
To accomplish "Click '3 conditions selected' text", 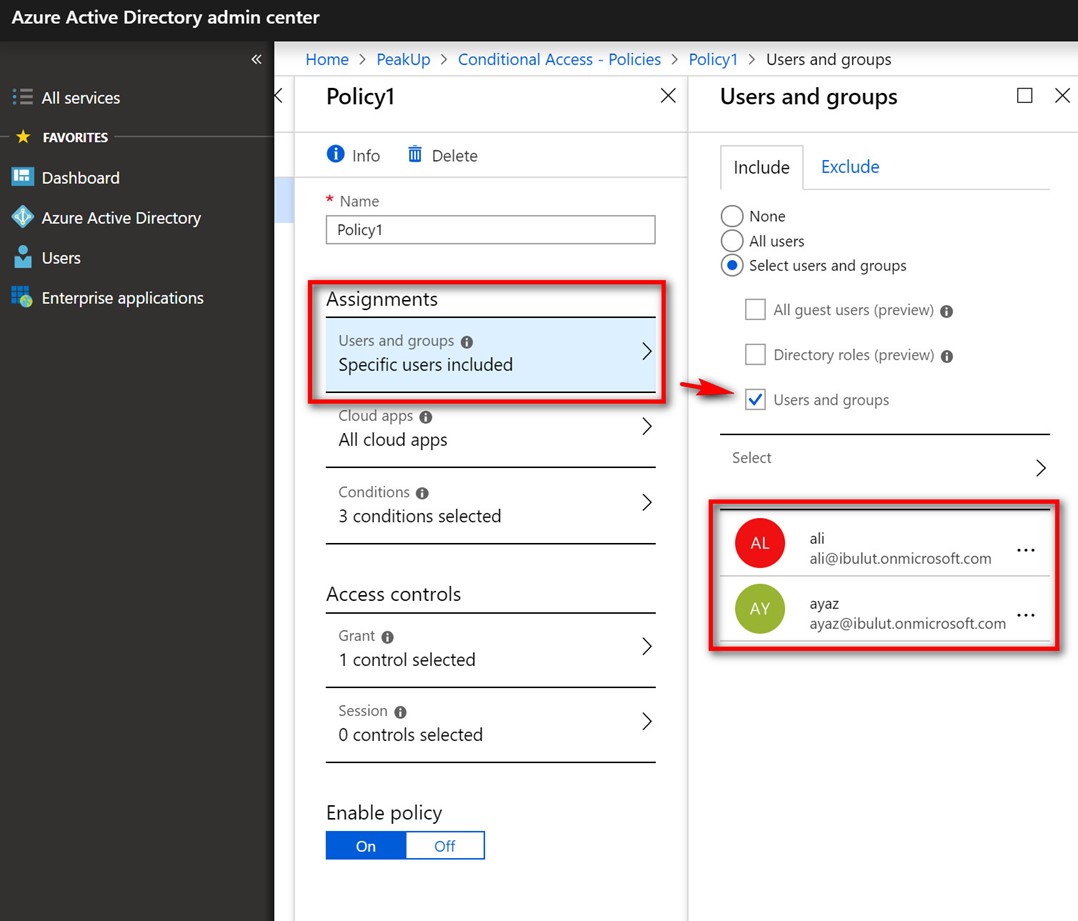I will (419, 516).
